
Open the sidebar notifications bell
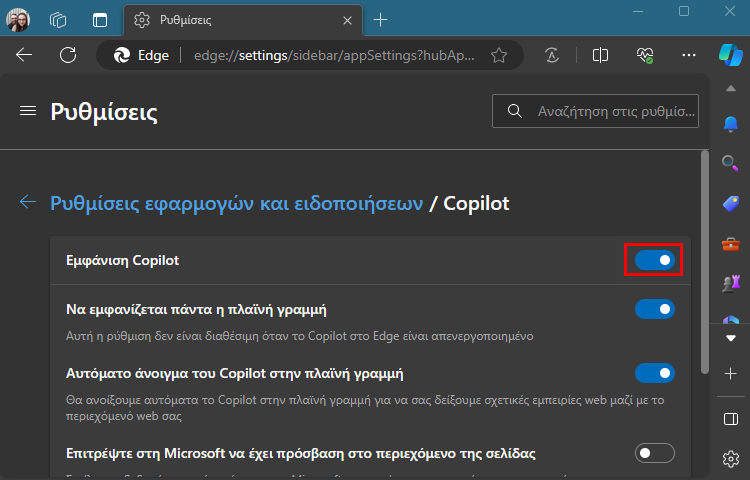[x=730, y=124]
